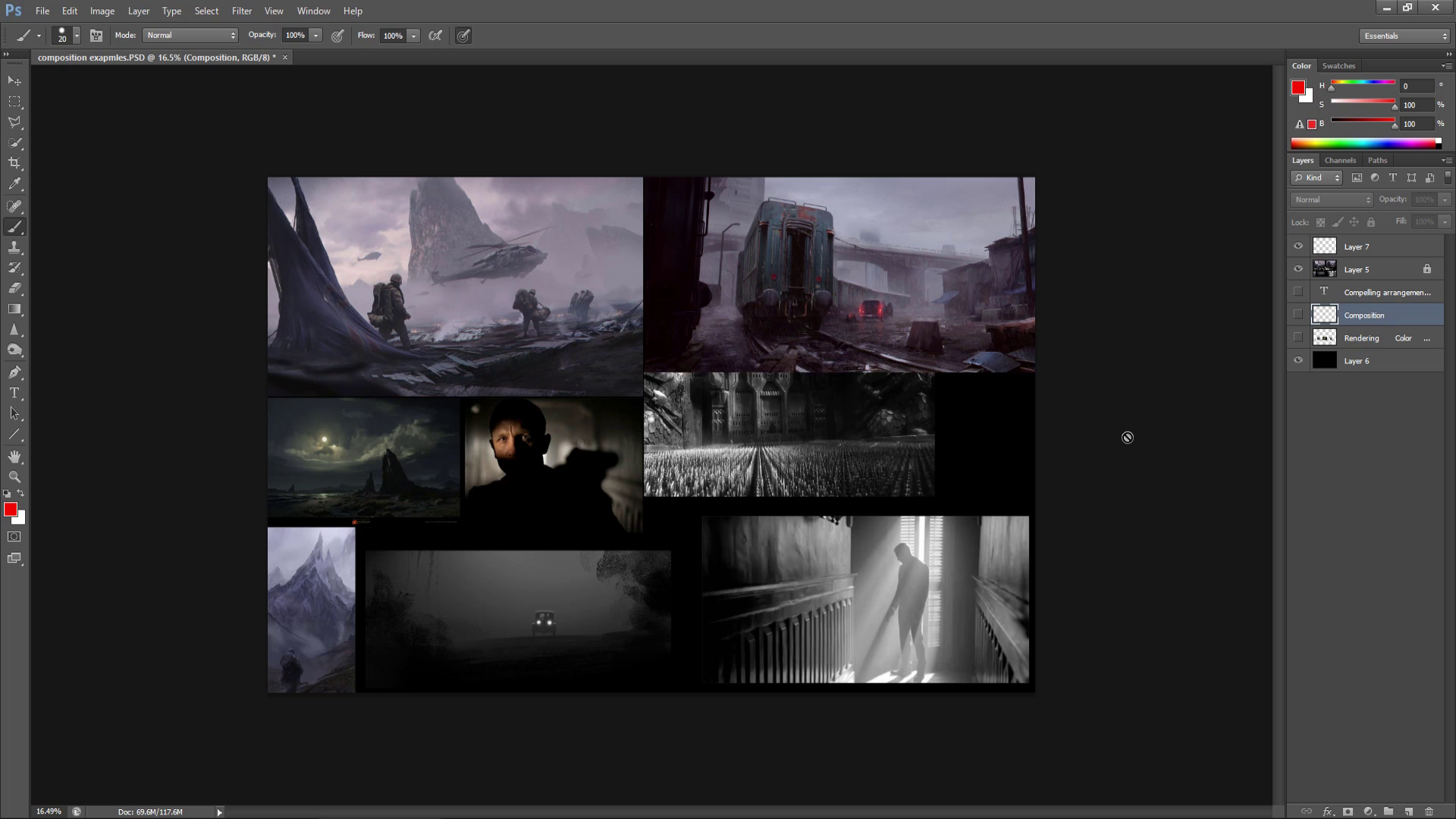This screenshot has width=1456, height=819.
Task: Open the Filter menu
Action: [x=241, y=11]
